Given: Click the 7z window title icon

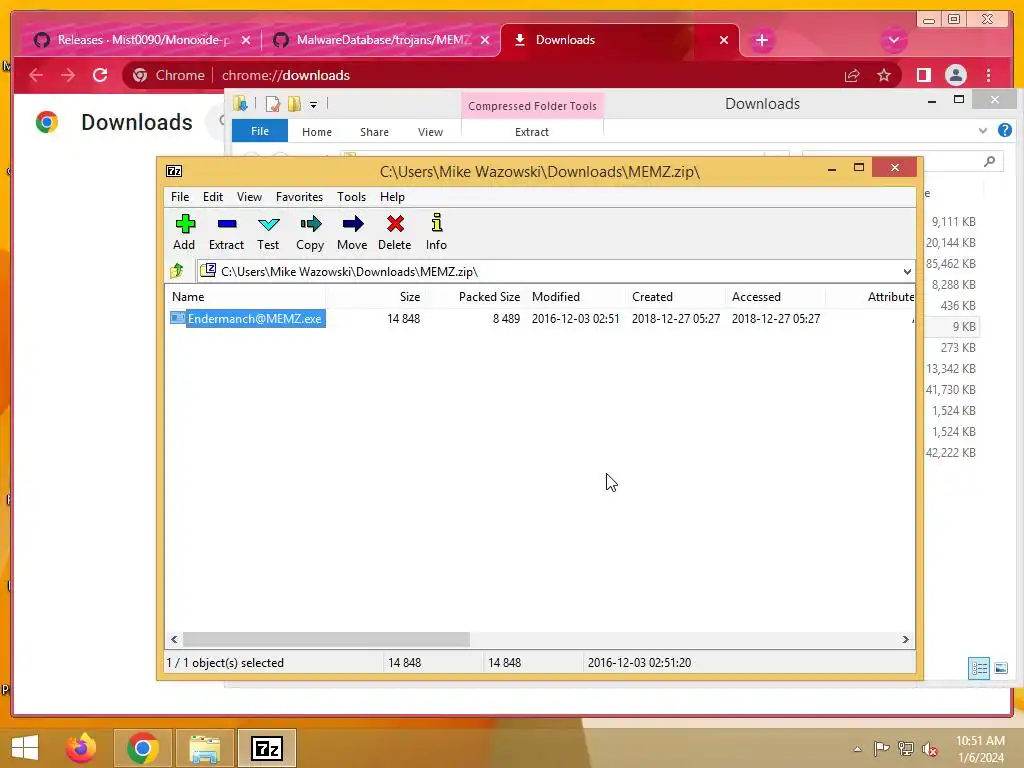Looking at the screenshot, I should coord(174,171).
